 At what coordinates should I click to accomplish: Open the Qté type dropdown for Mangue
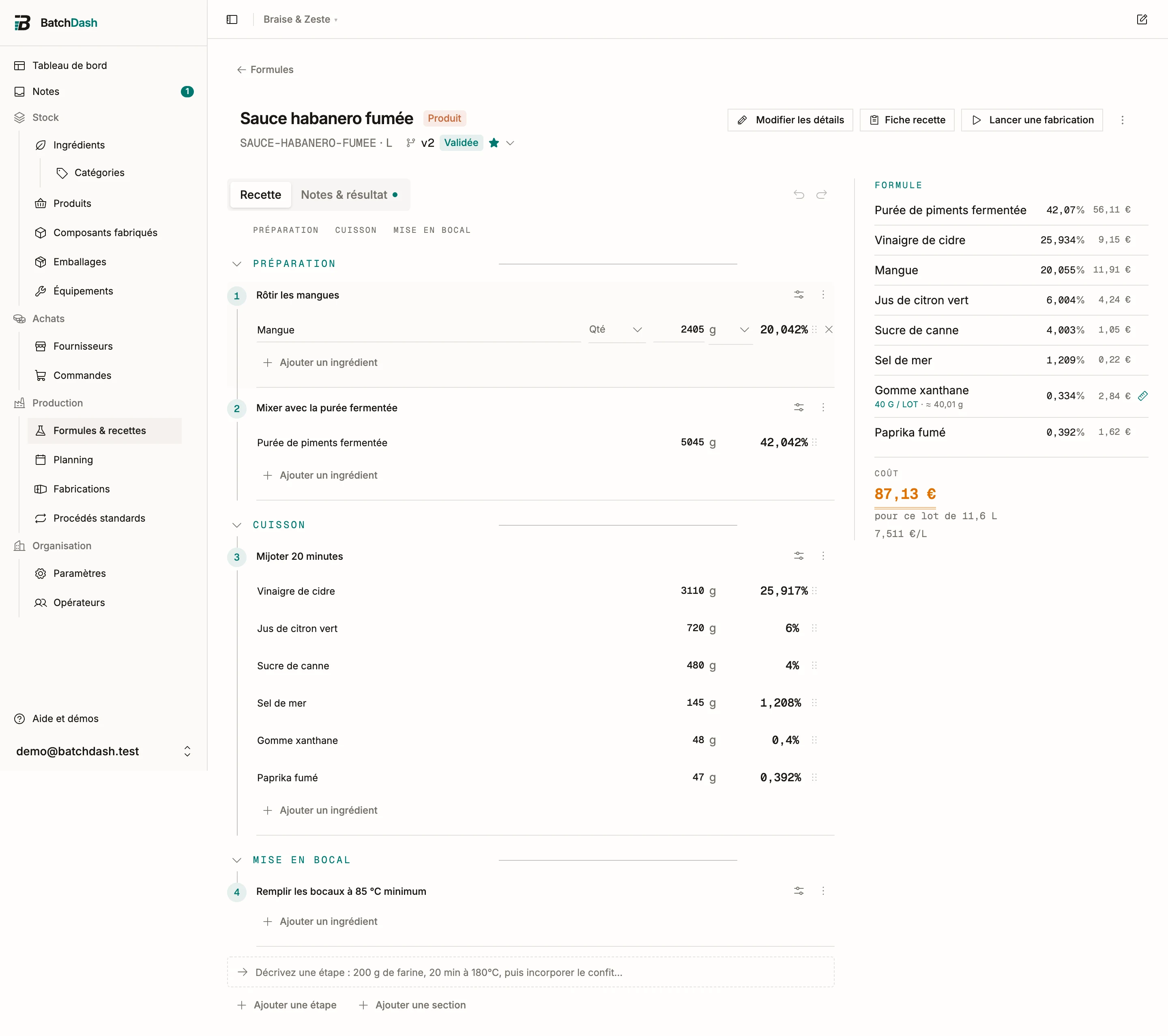coord(616,330)
